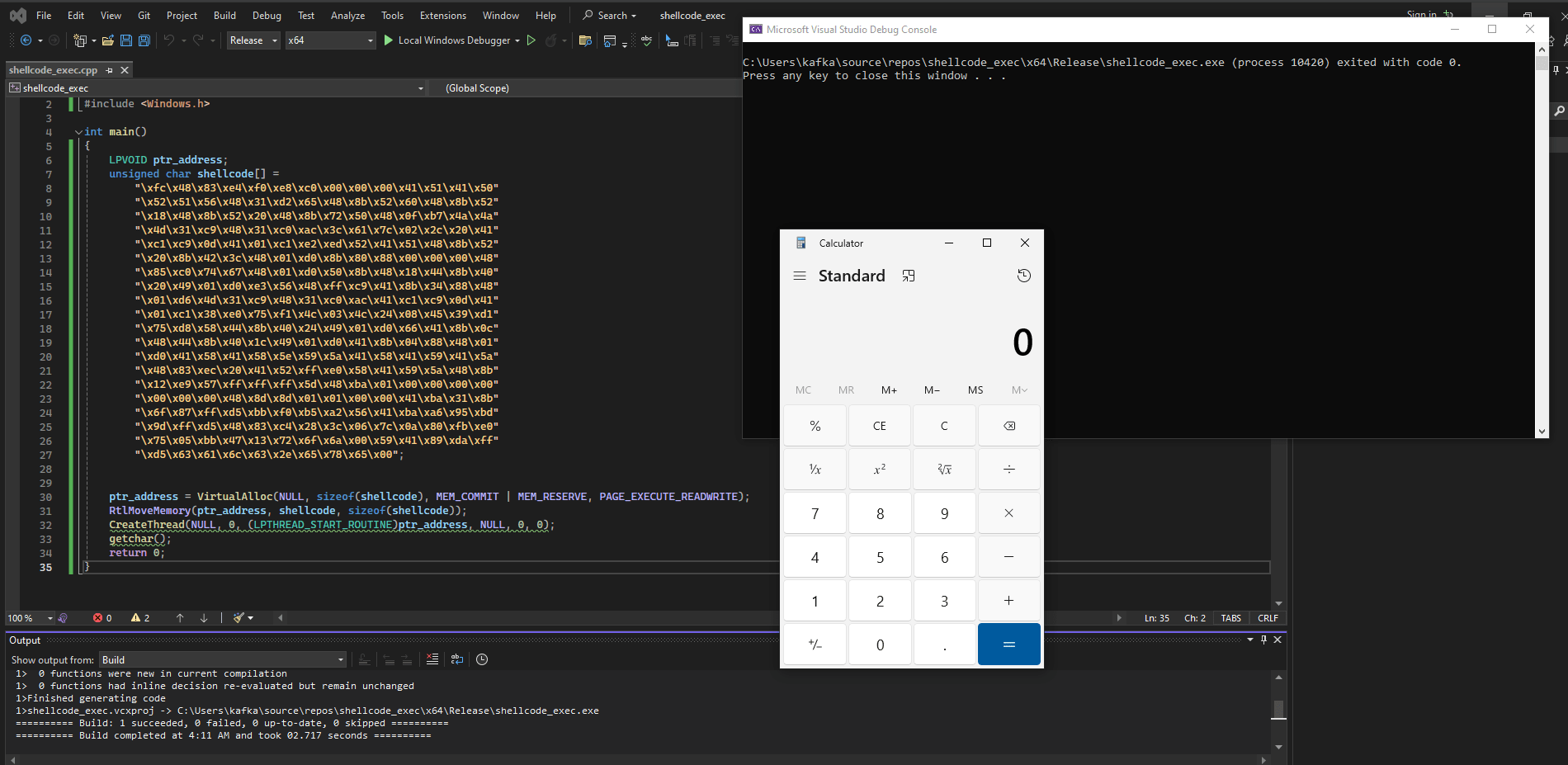Click the code cleanup broom icon
Image resolution: width=1568 pixels, height=765 pixels.
point(239,618)
